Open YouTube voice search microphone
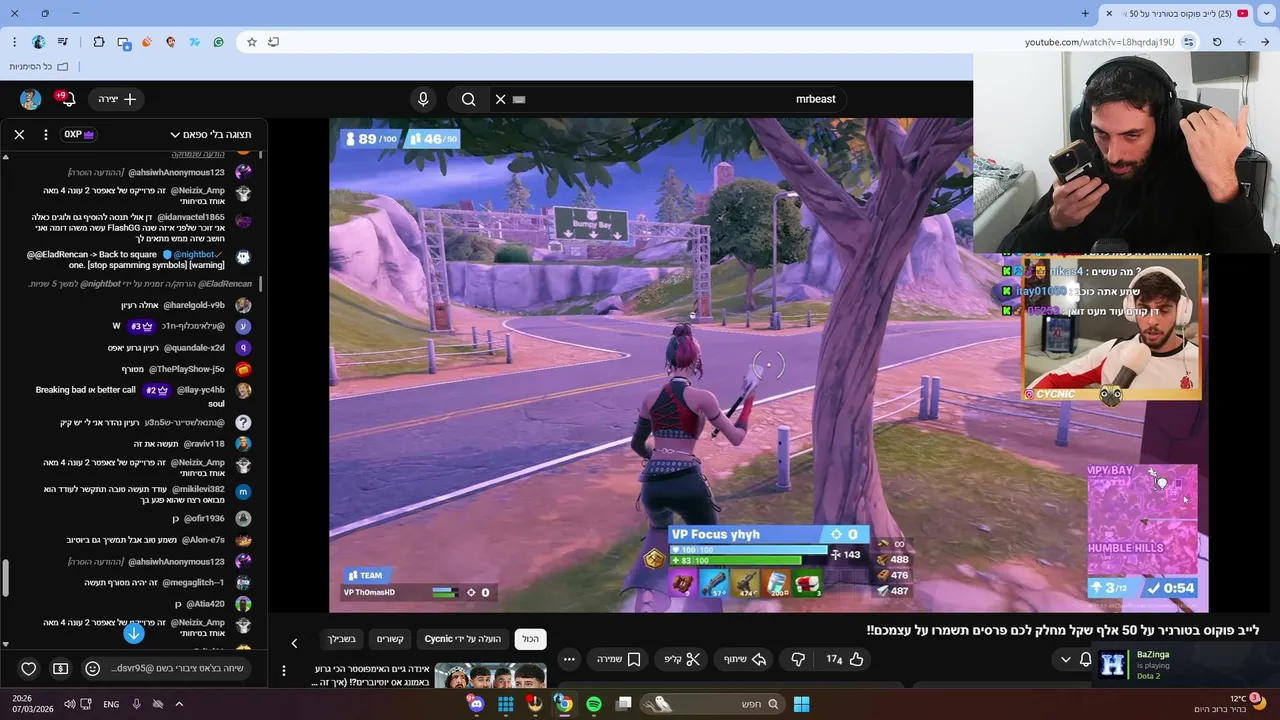This screenshot has height=720, width=1280. tap(423, 99)
